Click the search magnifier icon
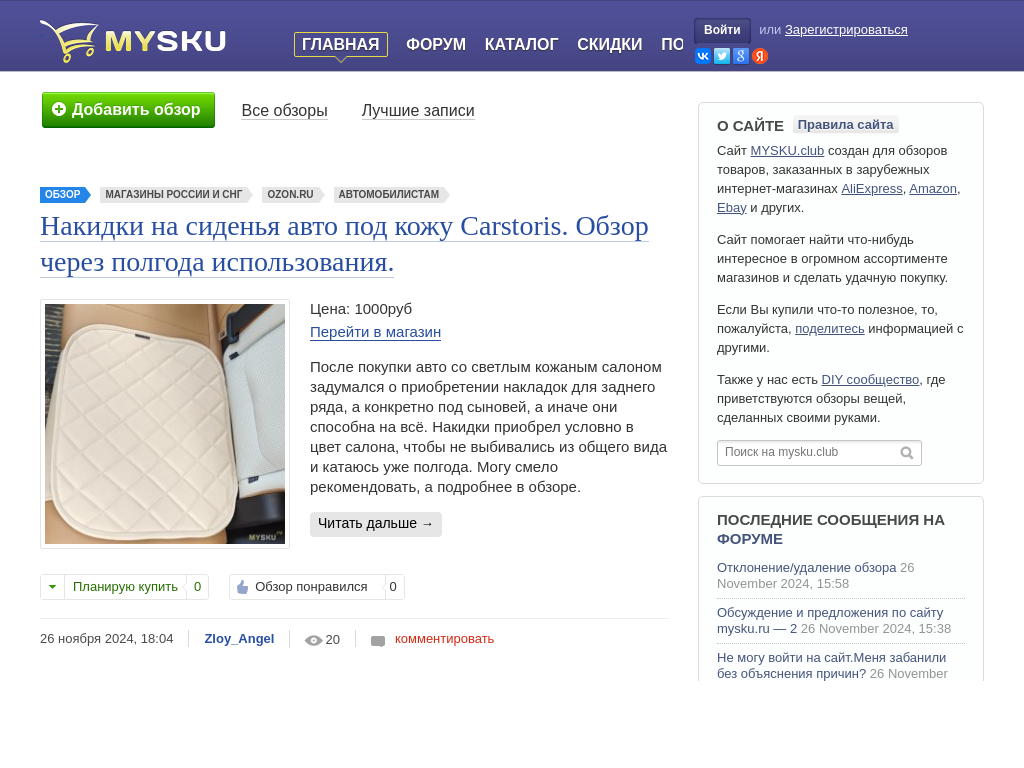Screen dimensions: 1024x768 906,453
